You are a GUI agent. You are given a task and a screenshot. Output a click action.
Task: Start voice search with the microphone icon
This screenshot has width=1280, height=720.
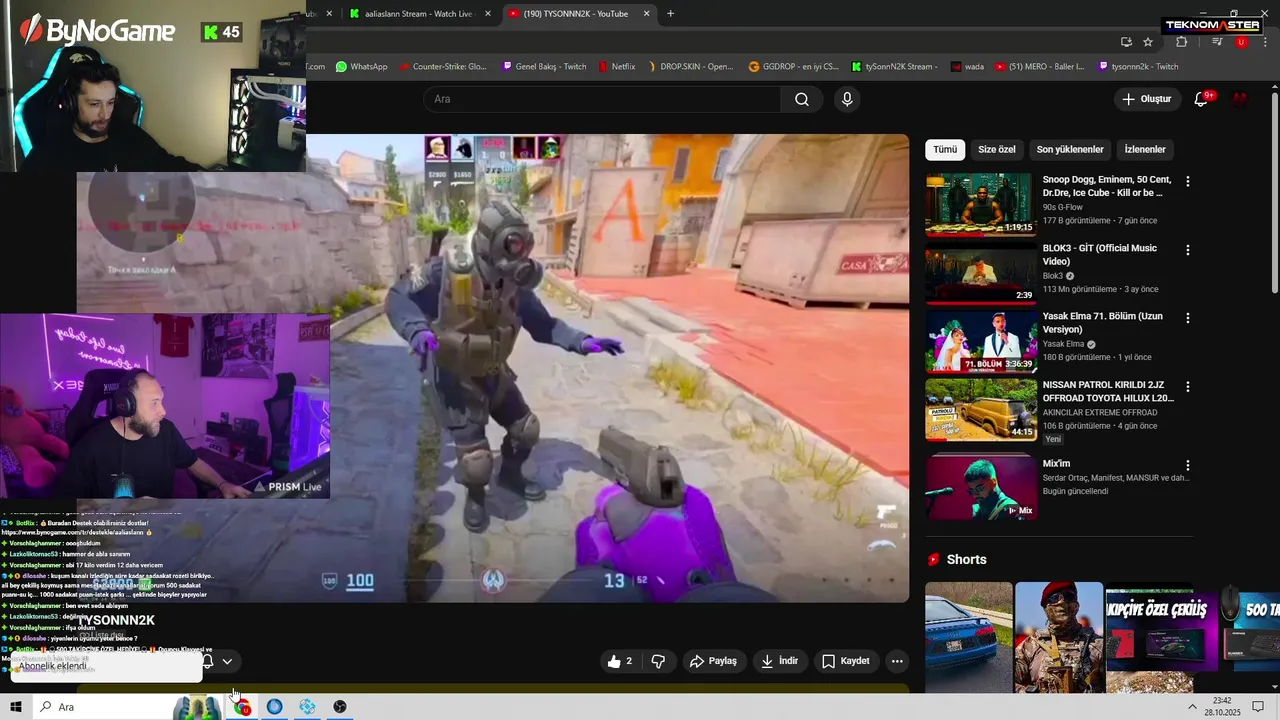click(847, 99)
